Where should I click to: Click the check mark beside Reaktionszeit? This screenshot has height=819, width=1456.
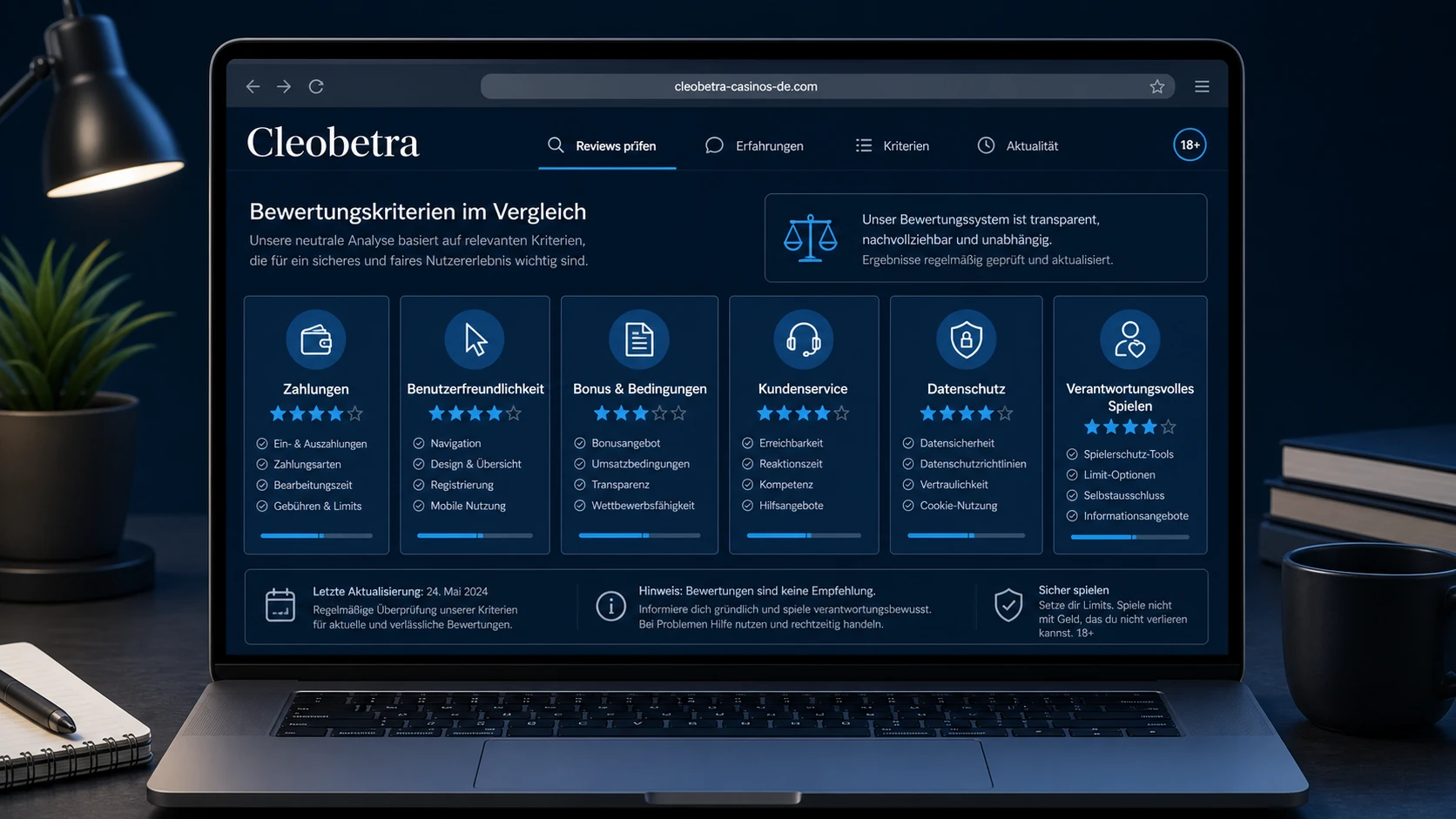click(x=747, y=464)
